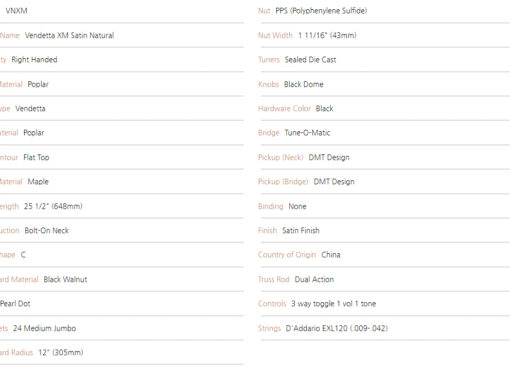Viewport: 510px width, 382px height.
Task: Click the Pearl Dot inlay value
Action: click(15, 304)
